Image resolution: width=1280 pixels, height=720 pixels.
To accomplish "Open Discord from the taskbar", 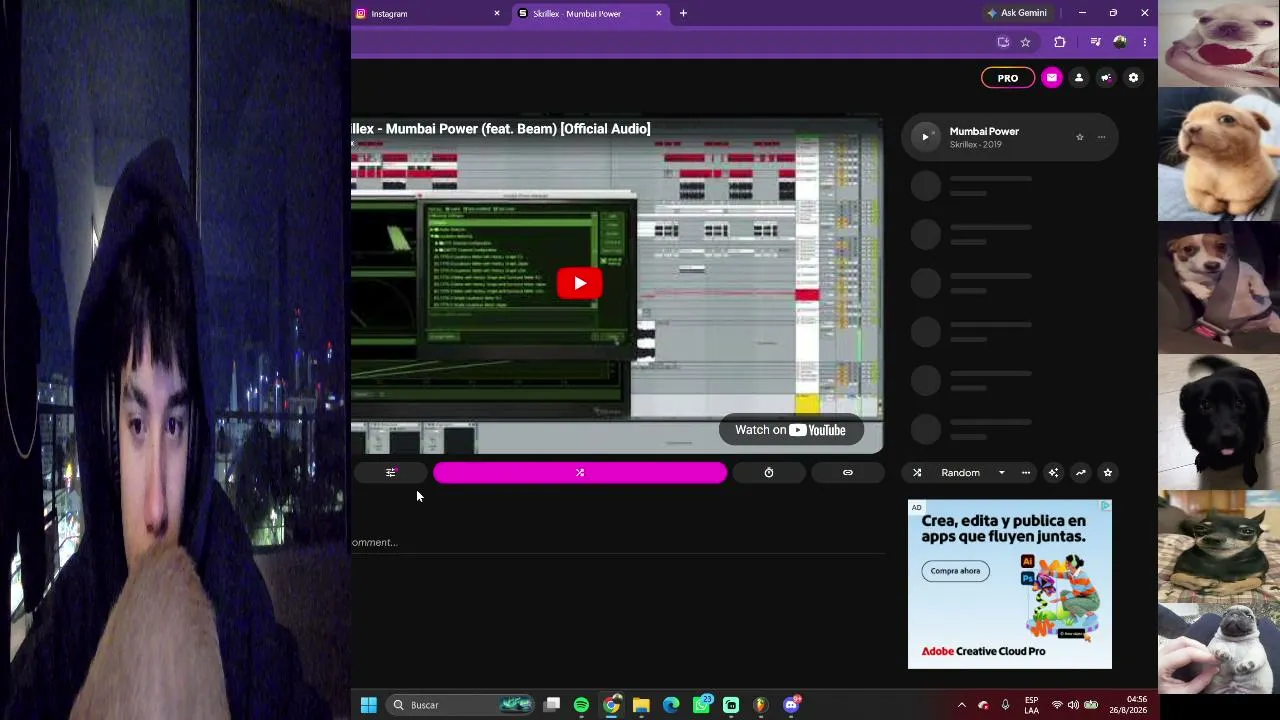I will 791,705.
